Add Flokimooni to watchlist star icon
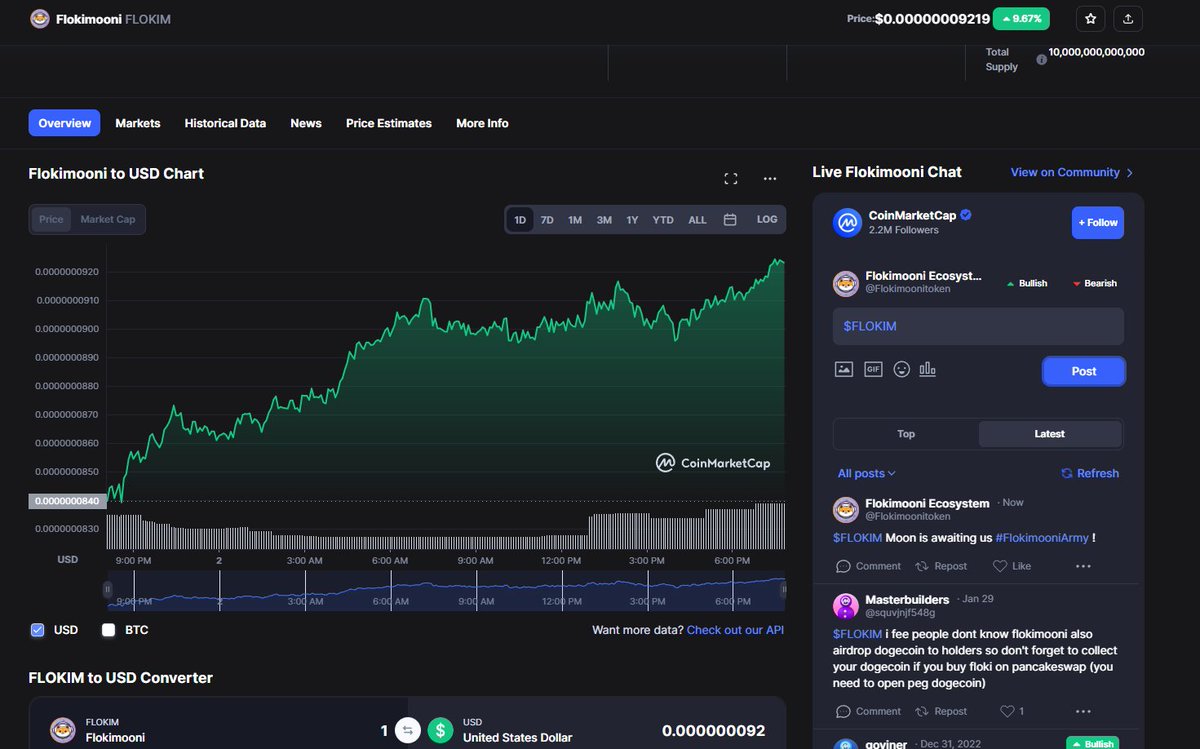The width and height of the screenshot is (1200, 749). [1091, 18]
